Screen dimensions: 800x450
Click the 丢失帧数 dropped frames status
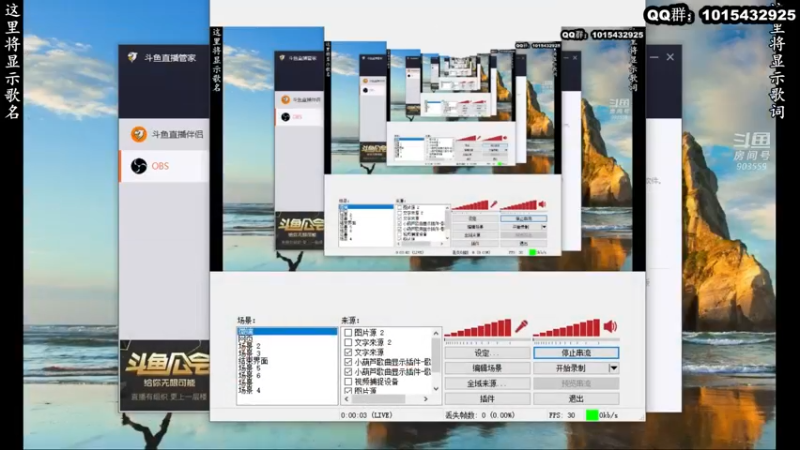480,415
